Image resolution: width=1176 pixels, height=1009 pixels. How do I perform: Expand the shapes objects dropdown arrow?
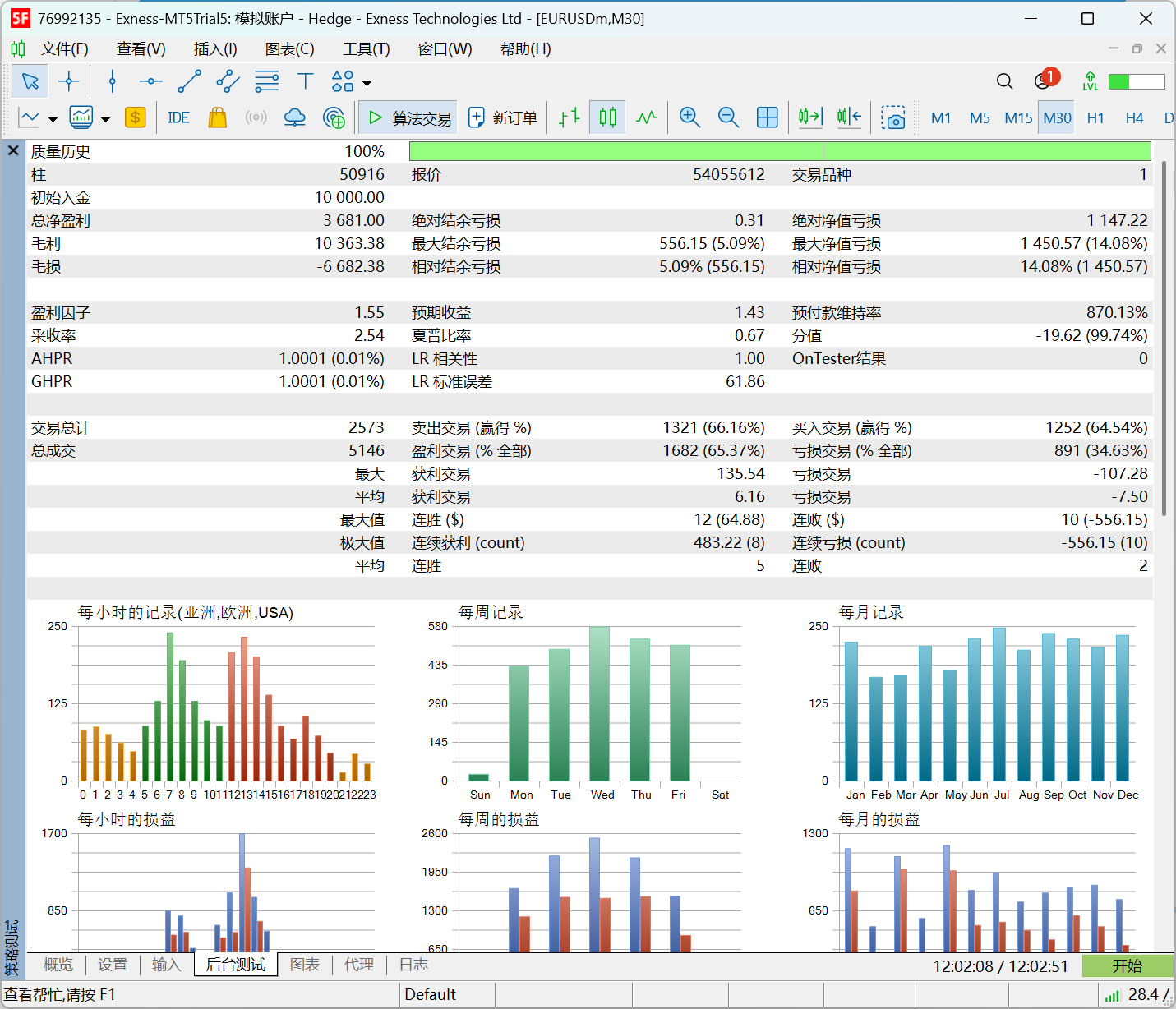click(x=367, y=83)
